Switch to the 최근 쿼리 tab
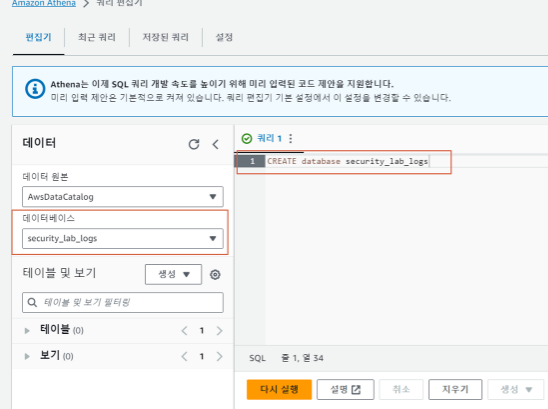548x409 pixels. [x=97, y=37]
